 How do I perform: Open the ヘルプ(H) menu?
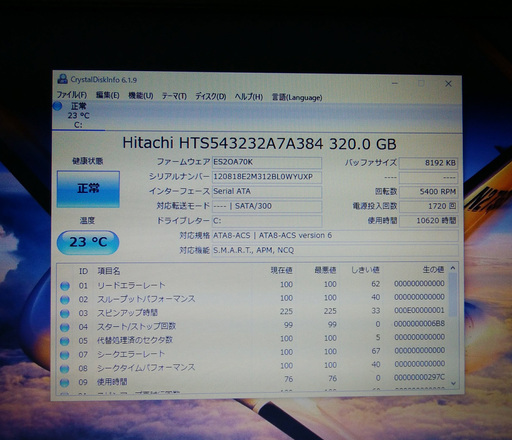[249, 97]
